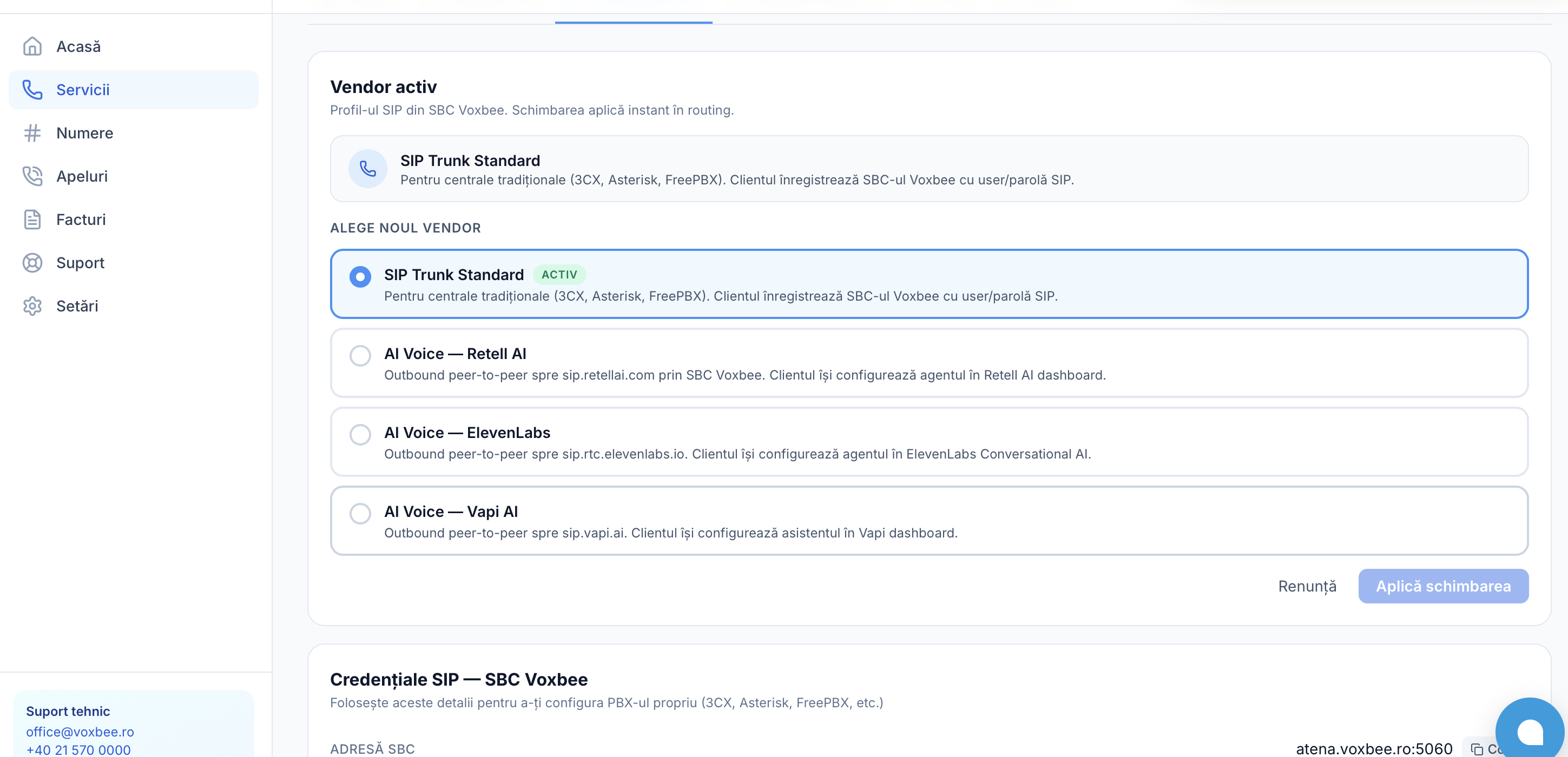Open the chat bubble widget

coord(1530,731)
